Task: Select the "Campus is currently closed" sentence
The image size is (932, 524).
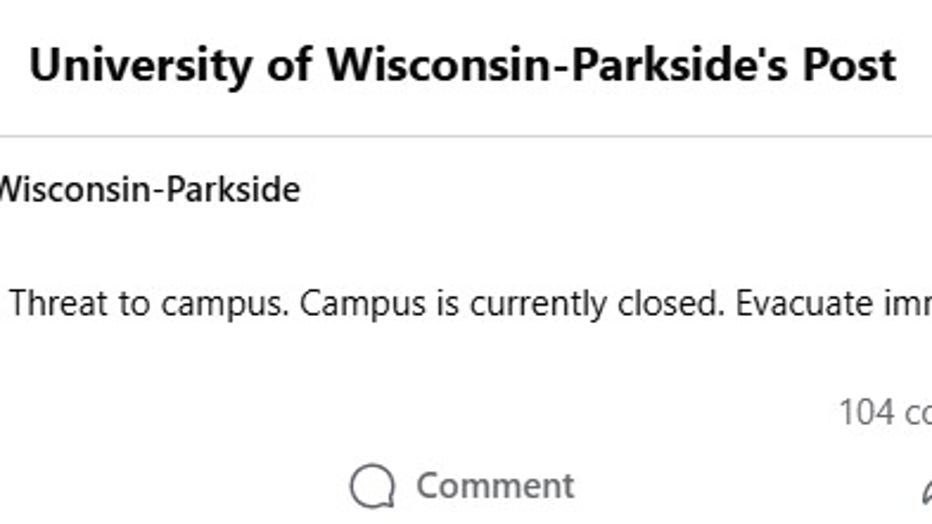Action: click(508, 304)
